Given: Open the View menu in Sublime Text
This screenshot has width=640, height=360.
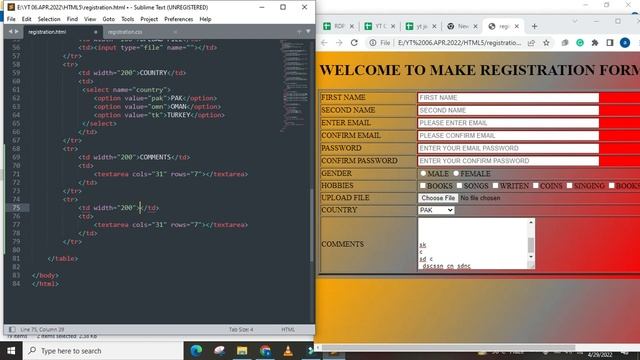Looking at the screenshot, I should [x=90, y=19].
